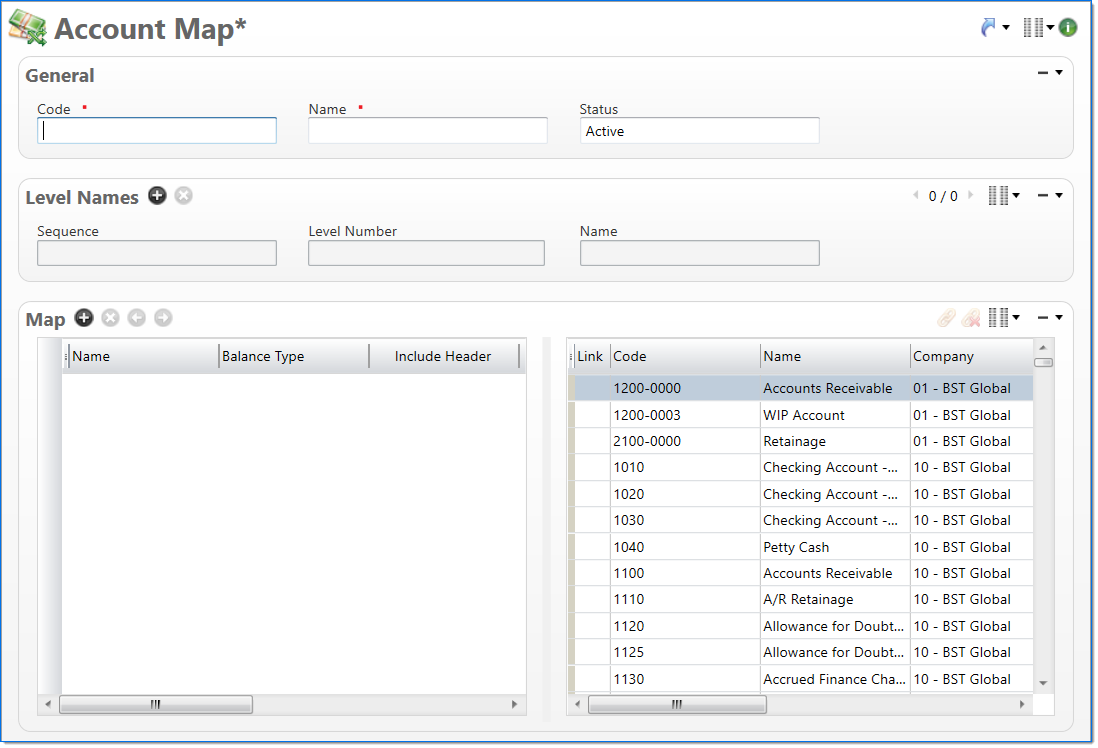
Task: Click the Map section delete icon
Action: 110,318
